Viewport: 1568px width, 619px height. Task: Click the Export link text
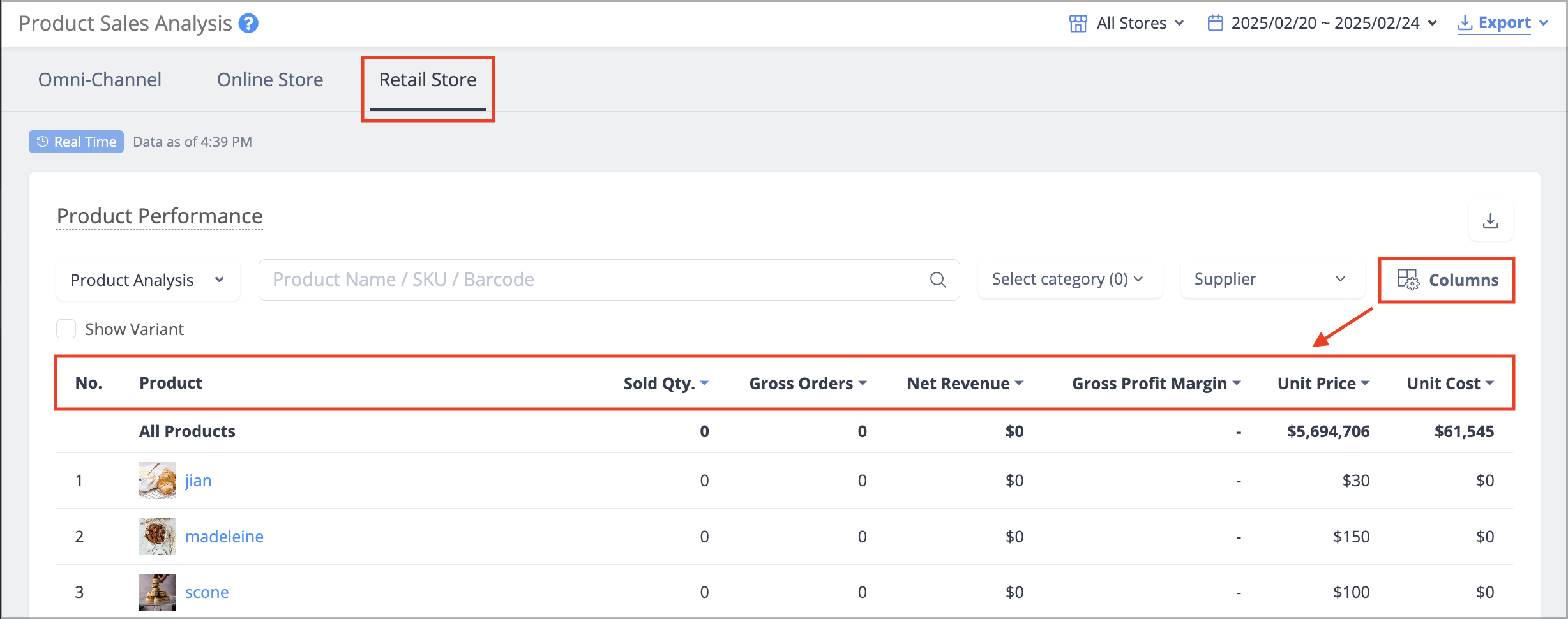(x=1504, y=23)
